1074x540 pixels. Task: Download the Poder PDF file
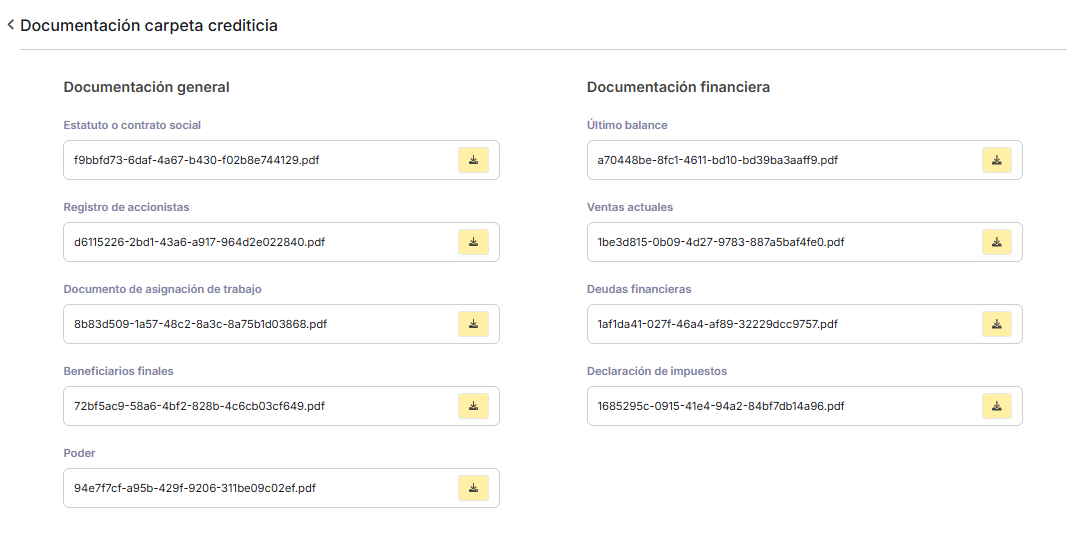tap(473, 488)
